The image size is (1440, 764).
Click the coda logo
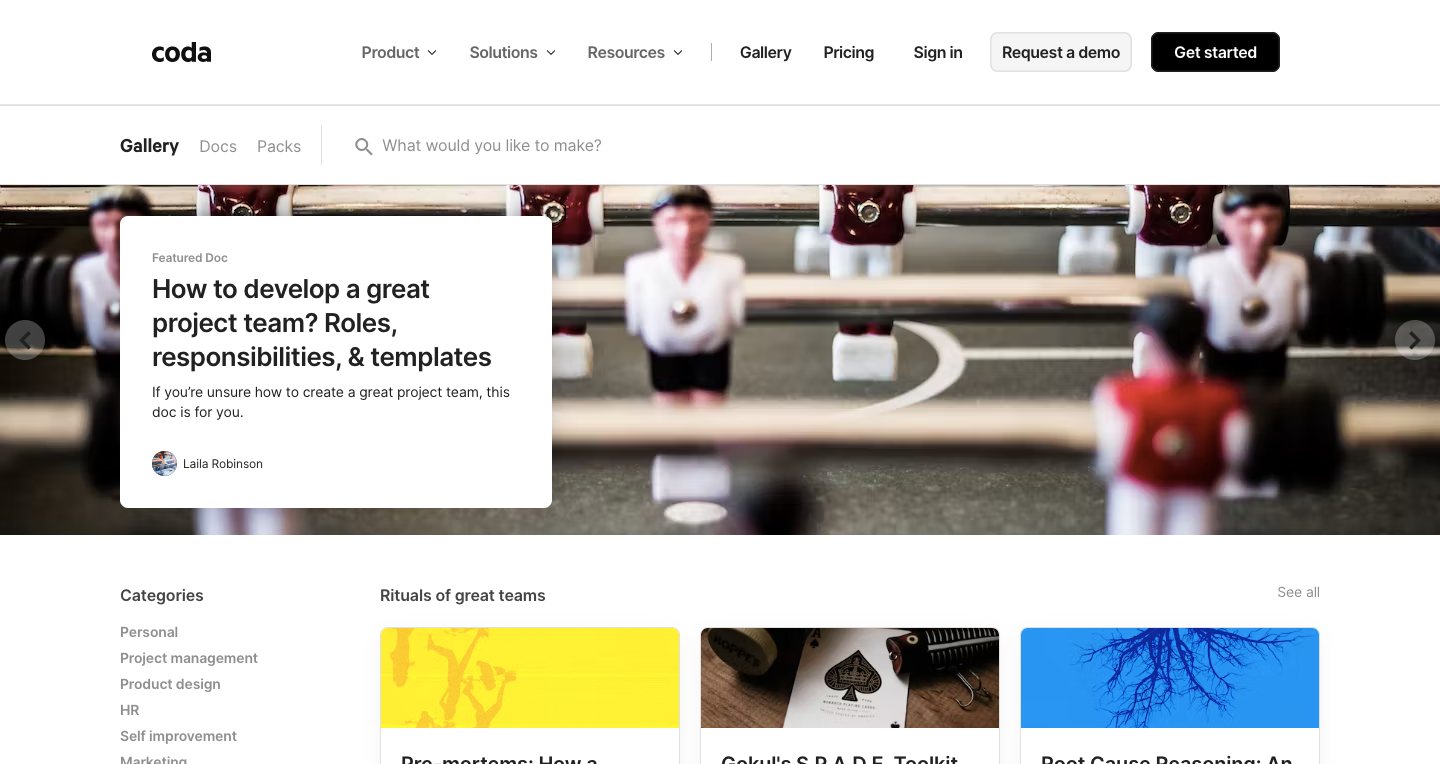tap(181, 53)
